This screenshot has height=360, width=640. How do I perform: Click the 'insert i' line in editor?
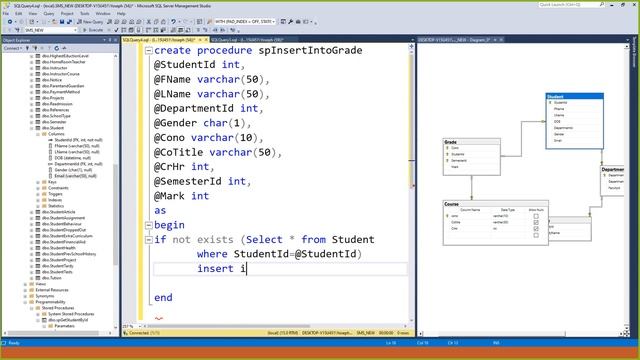tap(280, 269)
